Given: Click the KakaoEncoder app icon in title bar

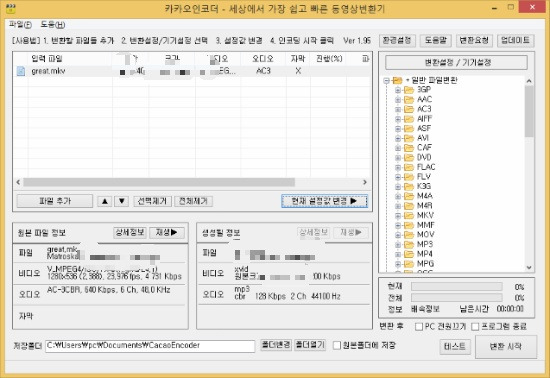Looking at the screenshot, I should coord(11,8).
